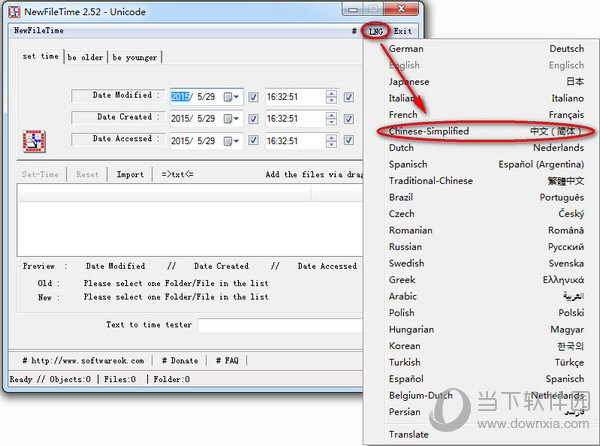This screenshot has height=446, width=600.
Task: Click the Import button
Action: (130, 174)
